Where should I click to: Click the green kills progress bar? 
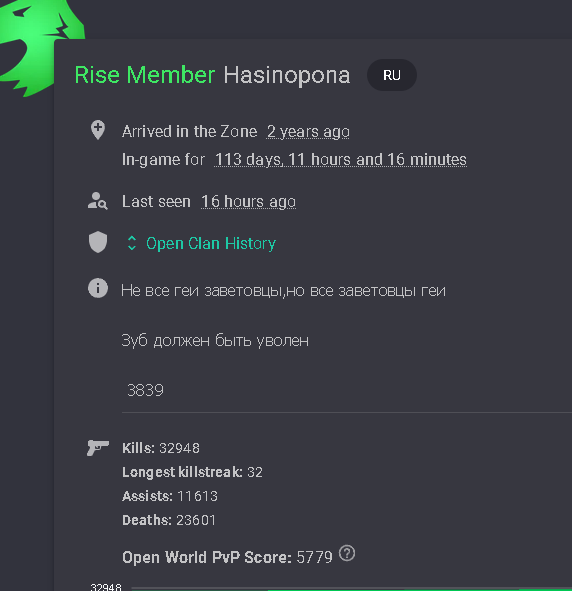click(420, 589)
